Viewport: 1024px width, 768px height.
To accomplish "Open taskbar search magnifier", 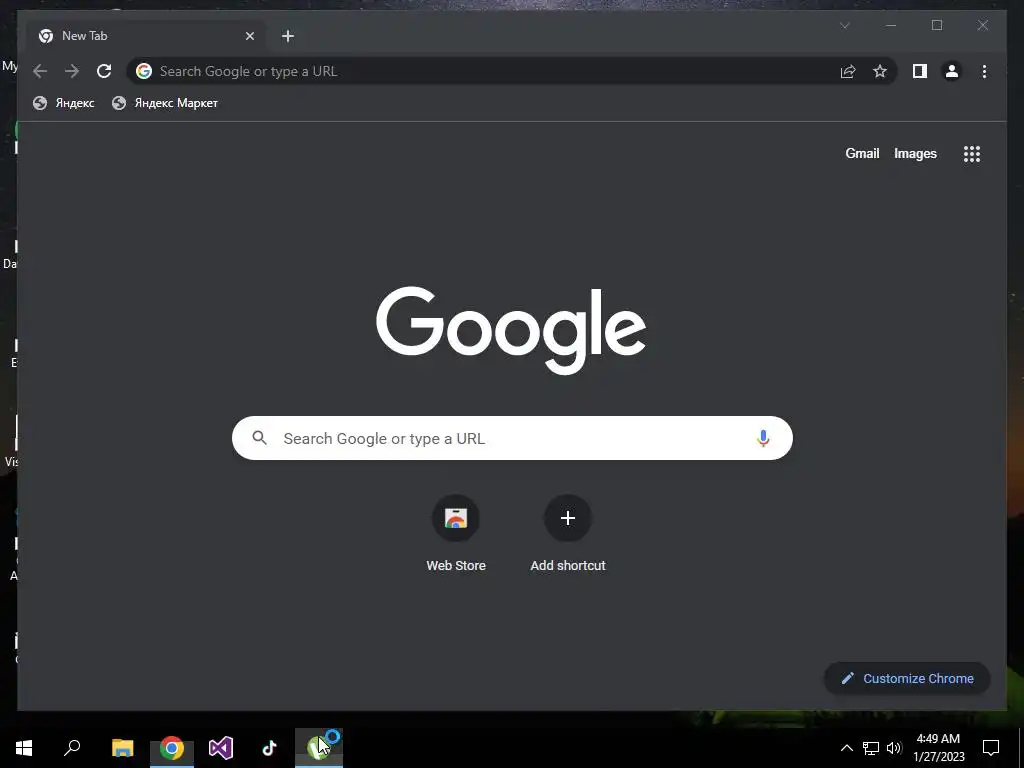I will point(72,748).
